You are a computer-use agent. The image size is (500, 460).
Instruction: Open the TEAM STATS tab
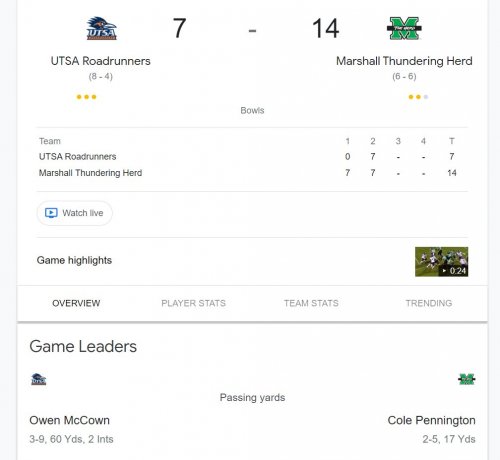click(x=311, y=303)
